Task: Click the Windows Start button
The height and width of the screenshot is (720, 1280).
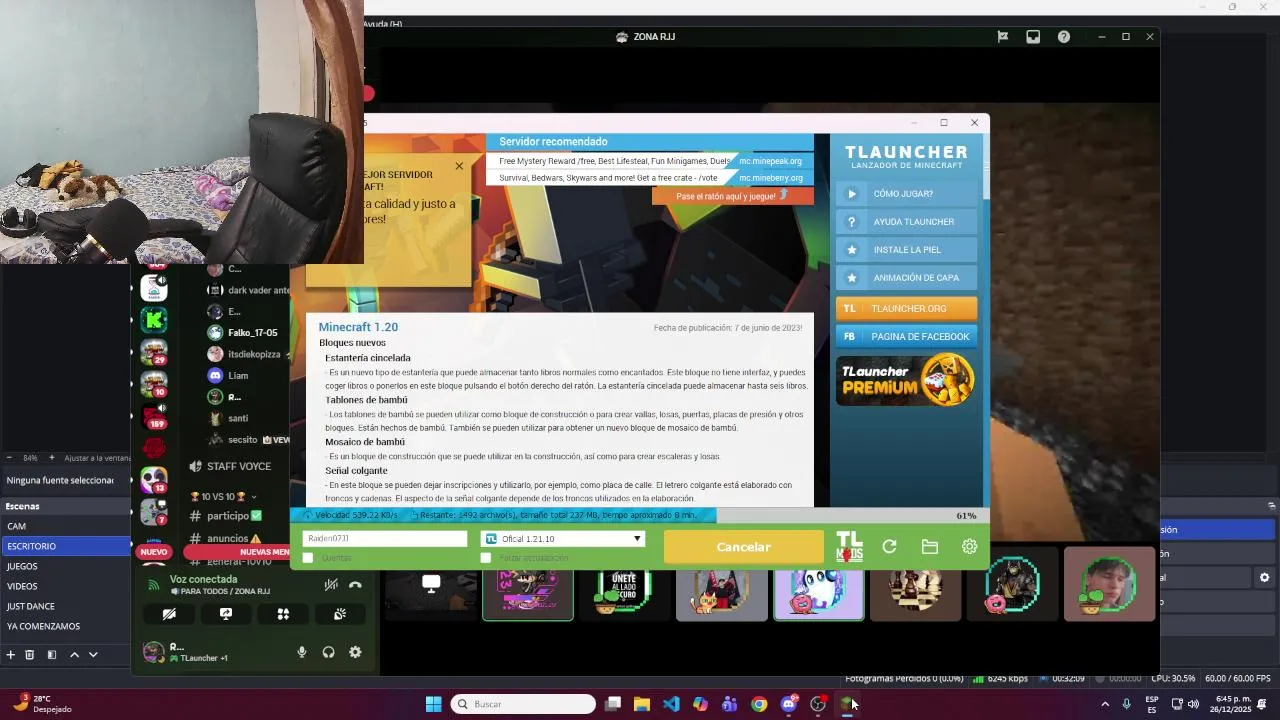Action: click(x=433, y=704)
